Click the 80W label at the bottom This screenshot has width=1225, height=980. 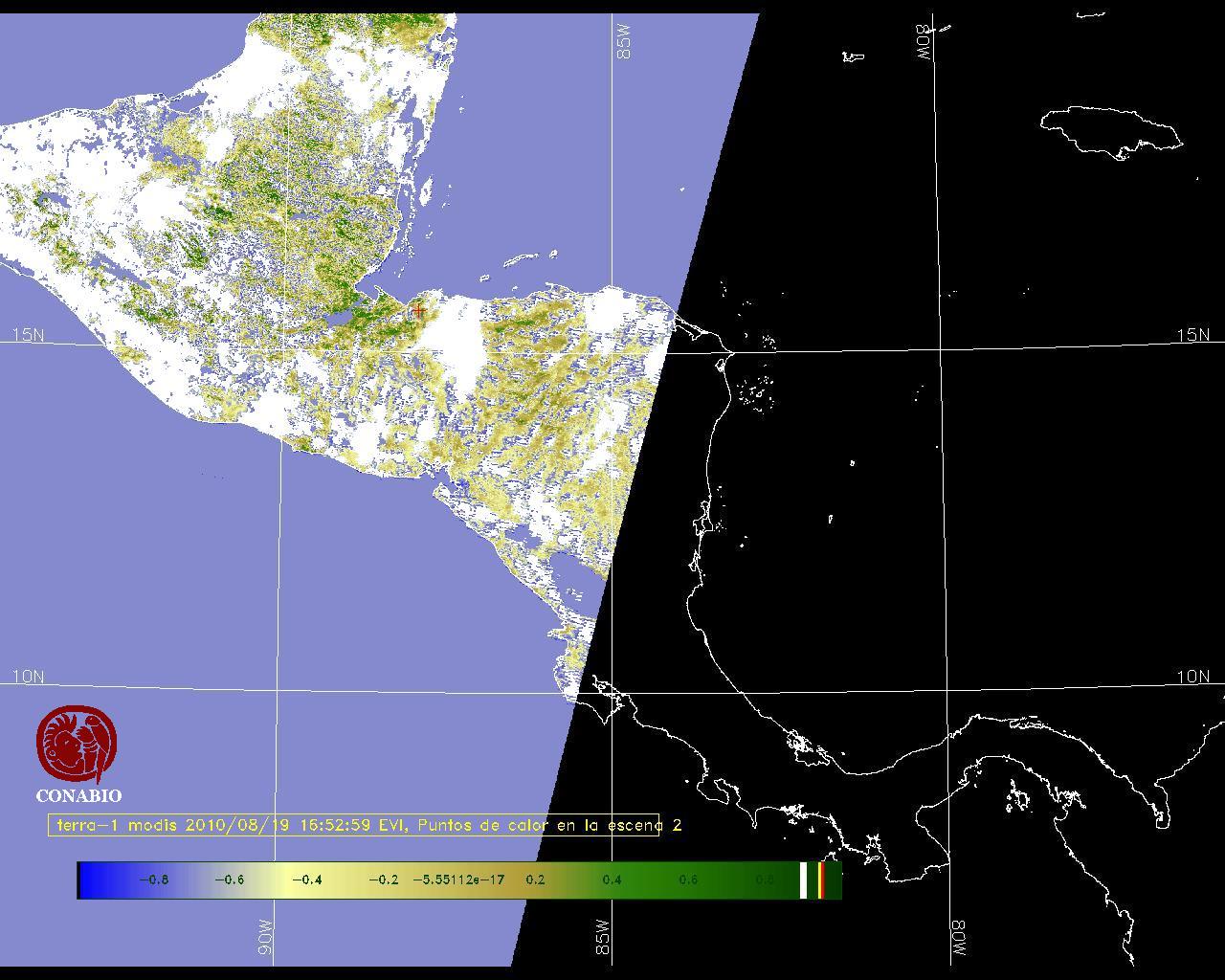point(958,938)
